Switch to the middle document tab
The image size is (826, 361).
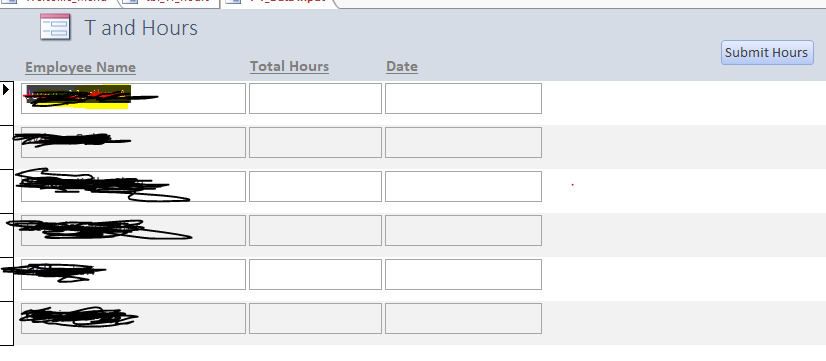pos(170,2)
